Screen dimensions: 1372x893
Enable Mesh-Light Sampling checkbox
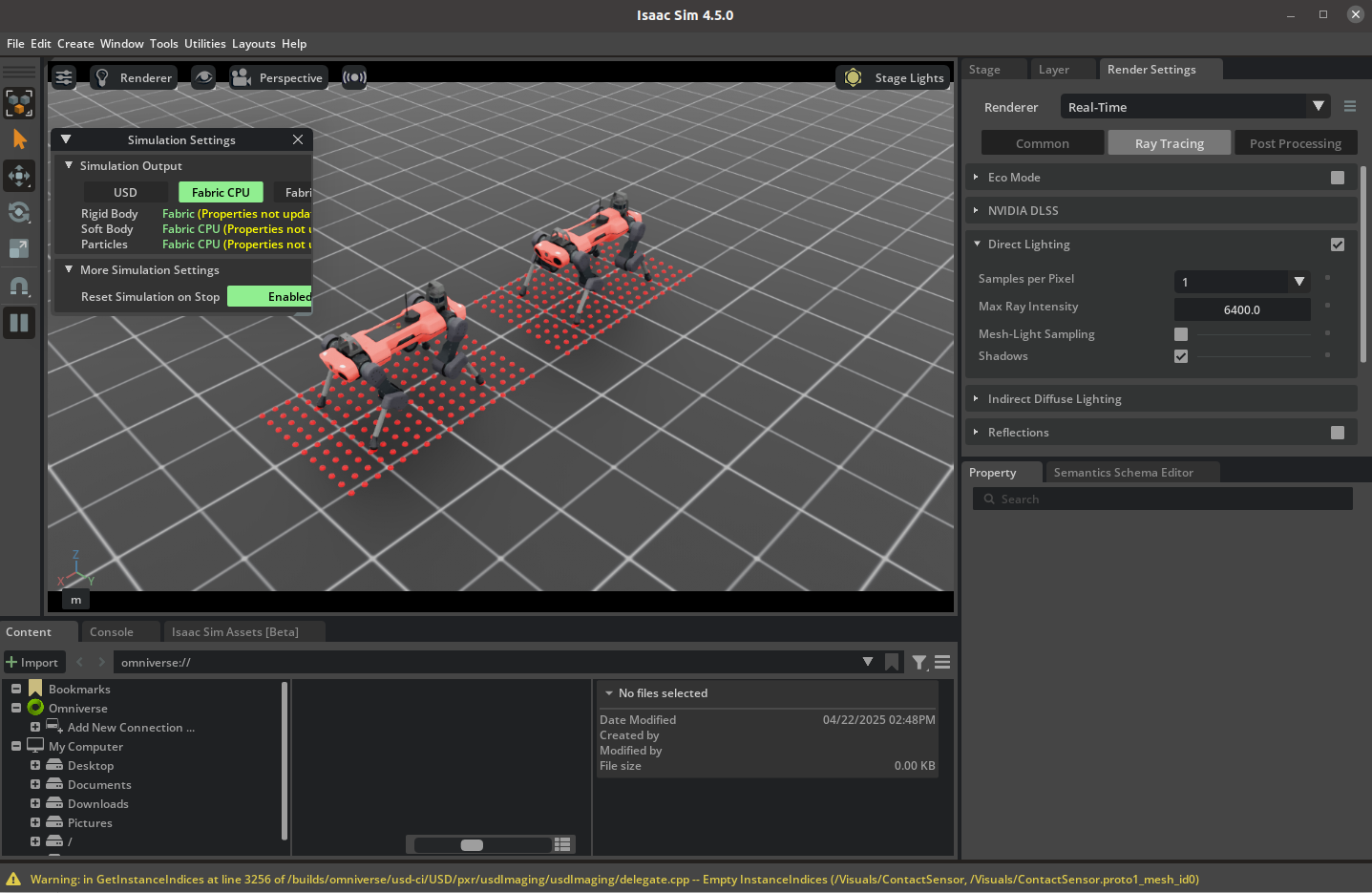[1181, 334]
